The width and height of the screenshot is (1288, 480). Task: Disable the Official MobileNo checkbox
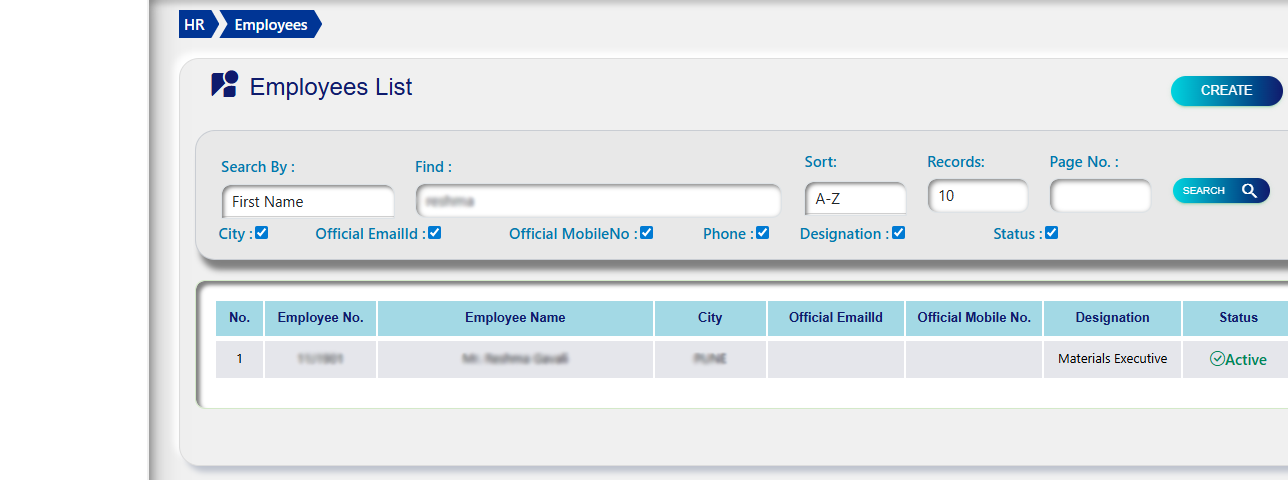click(646, 233)
